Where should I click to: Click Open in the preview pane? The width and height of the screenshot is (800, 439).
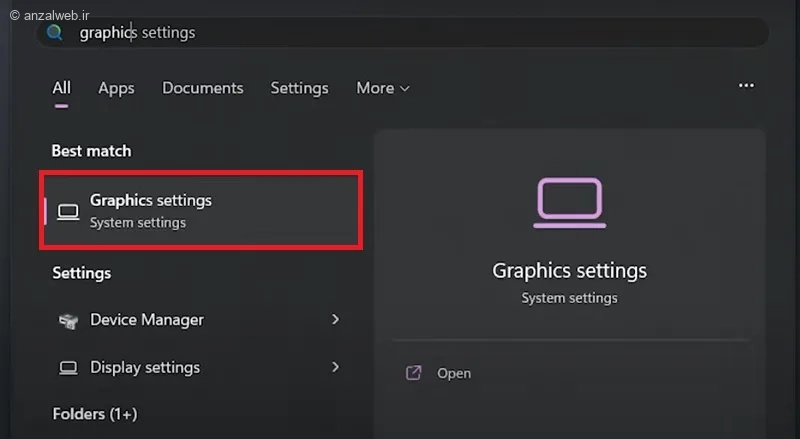[x=453, y=373]
